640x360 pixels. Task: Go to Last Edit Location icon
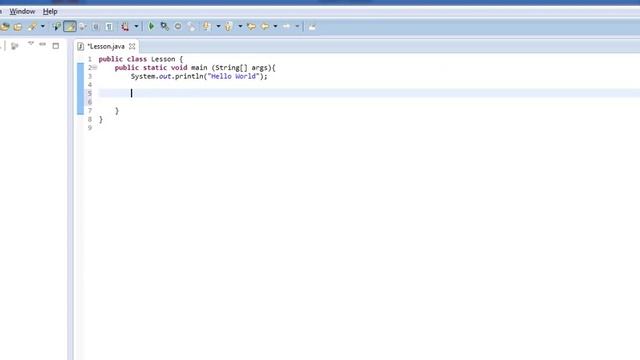pos(251,27)
